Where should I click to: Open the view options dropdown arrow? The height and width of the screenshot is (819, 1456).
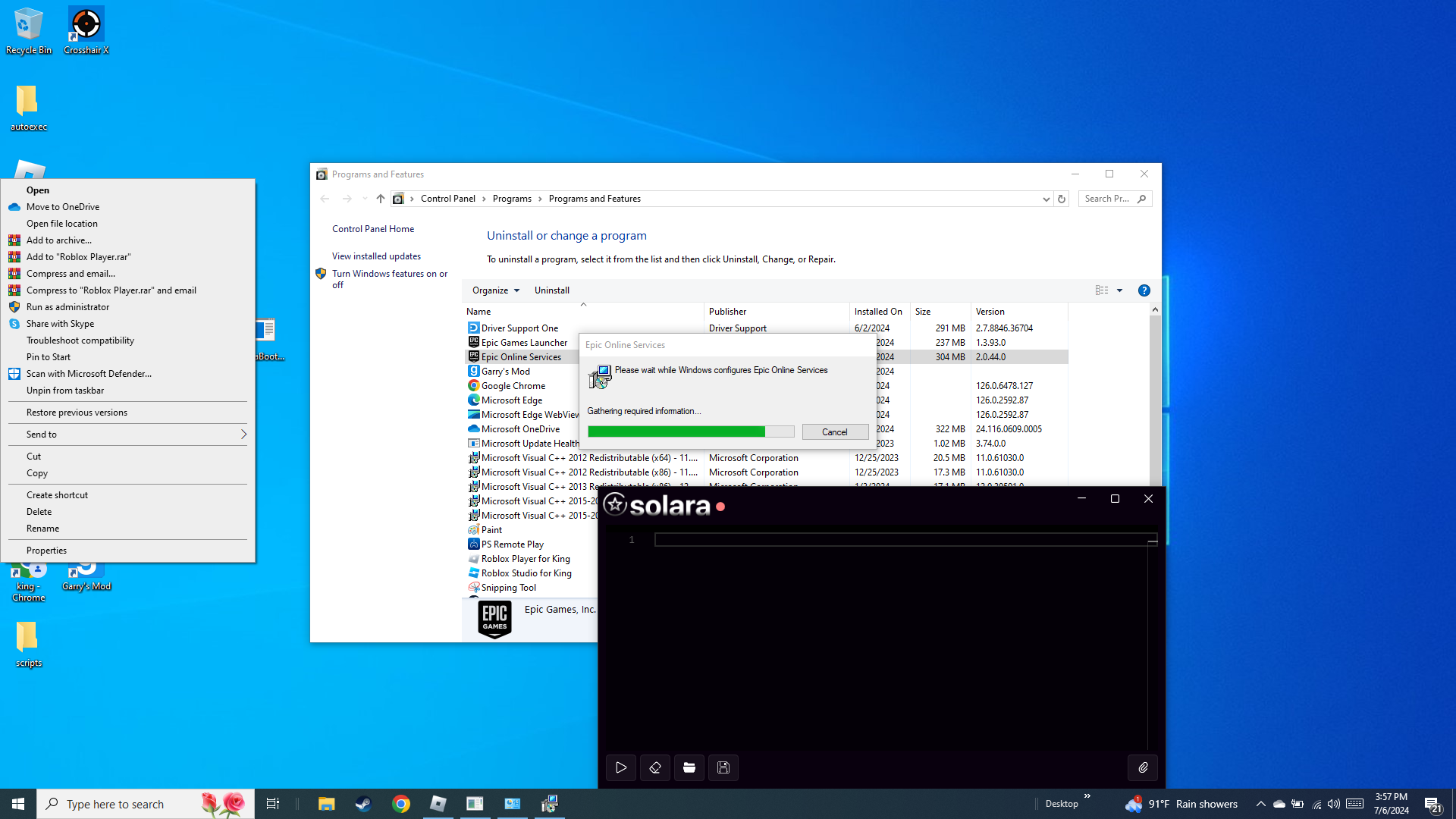1119,290
